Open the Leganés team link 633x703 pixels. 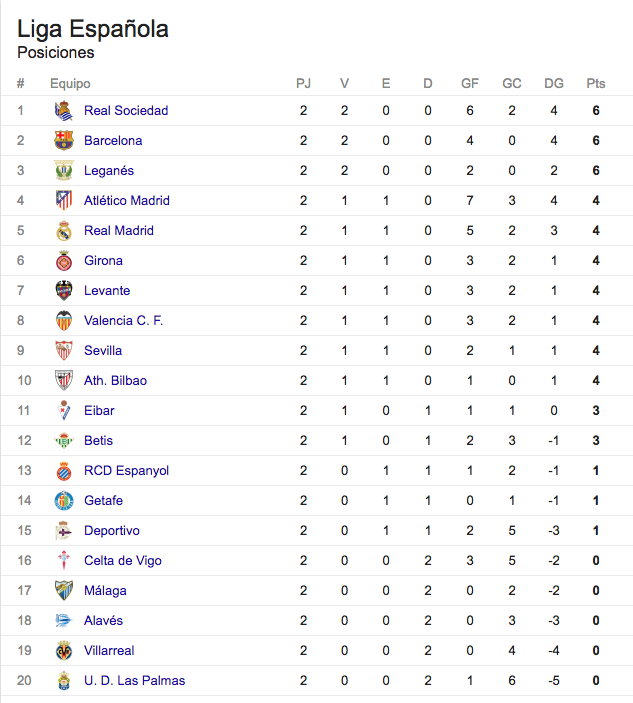click(x=109, y=171)
